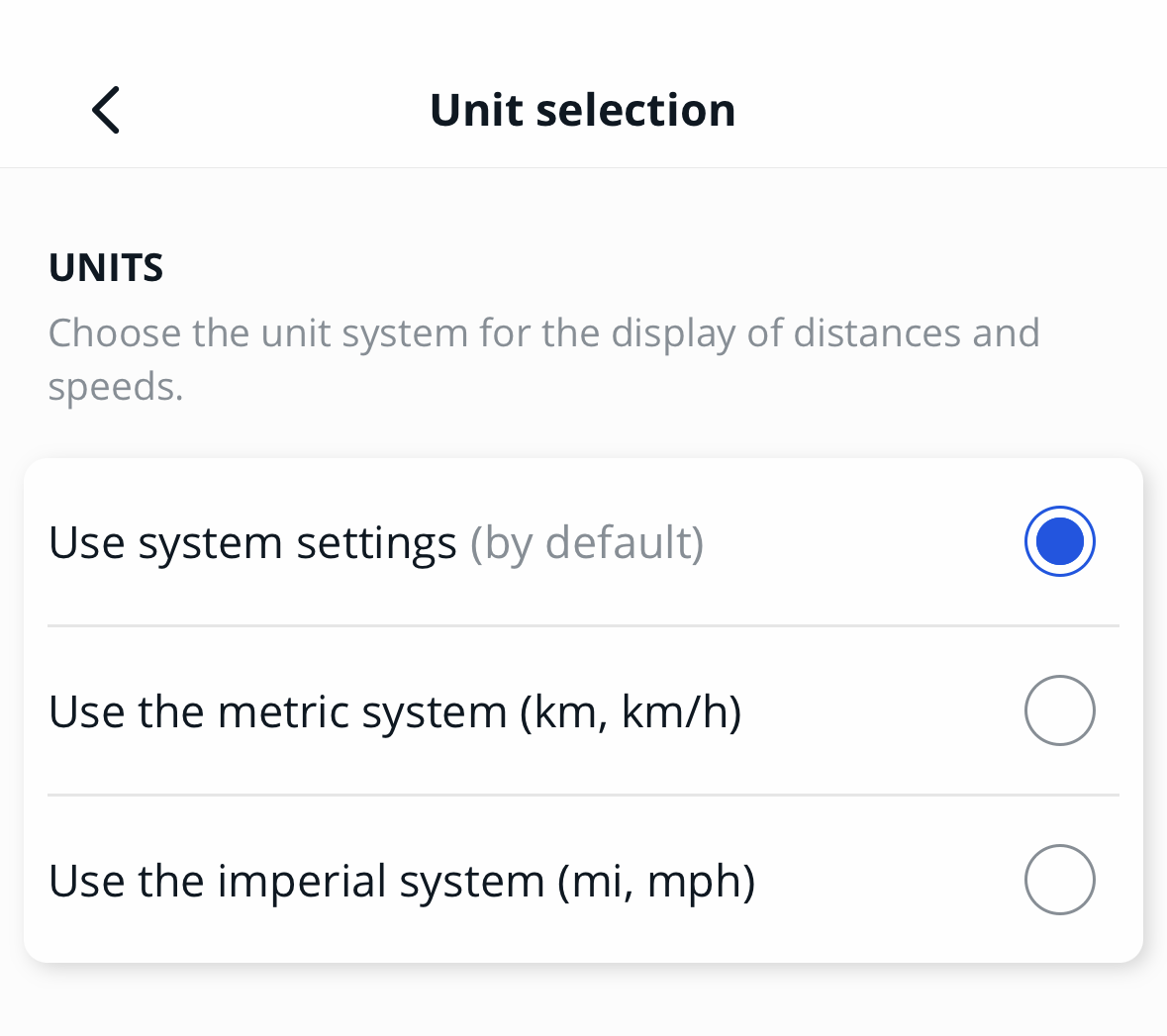
Task: Click the divider between metric and imperial rows
Action: click(583, 795)
